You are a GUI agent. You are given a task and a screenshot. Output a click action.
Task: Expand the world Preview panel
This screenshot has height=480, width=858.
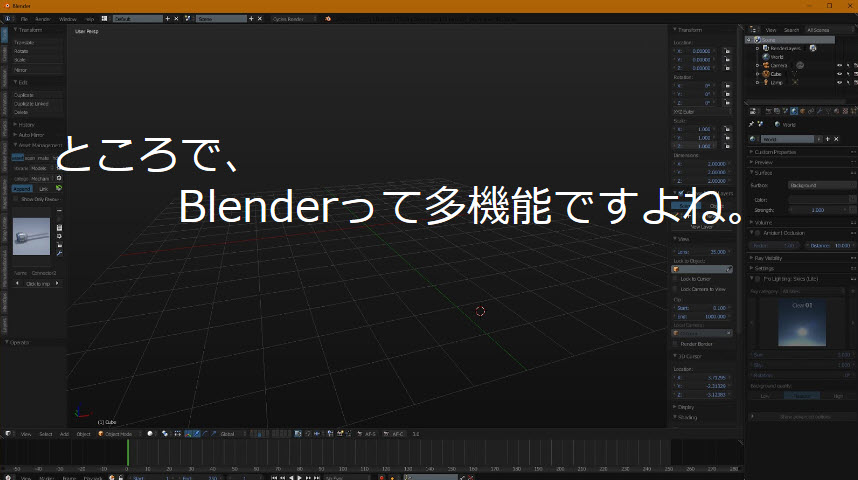[x=761, y=163]
